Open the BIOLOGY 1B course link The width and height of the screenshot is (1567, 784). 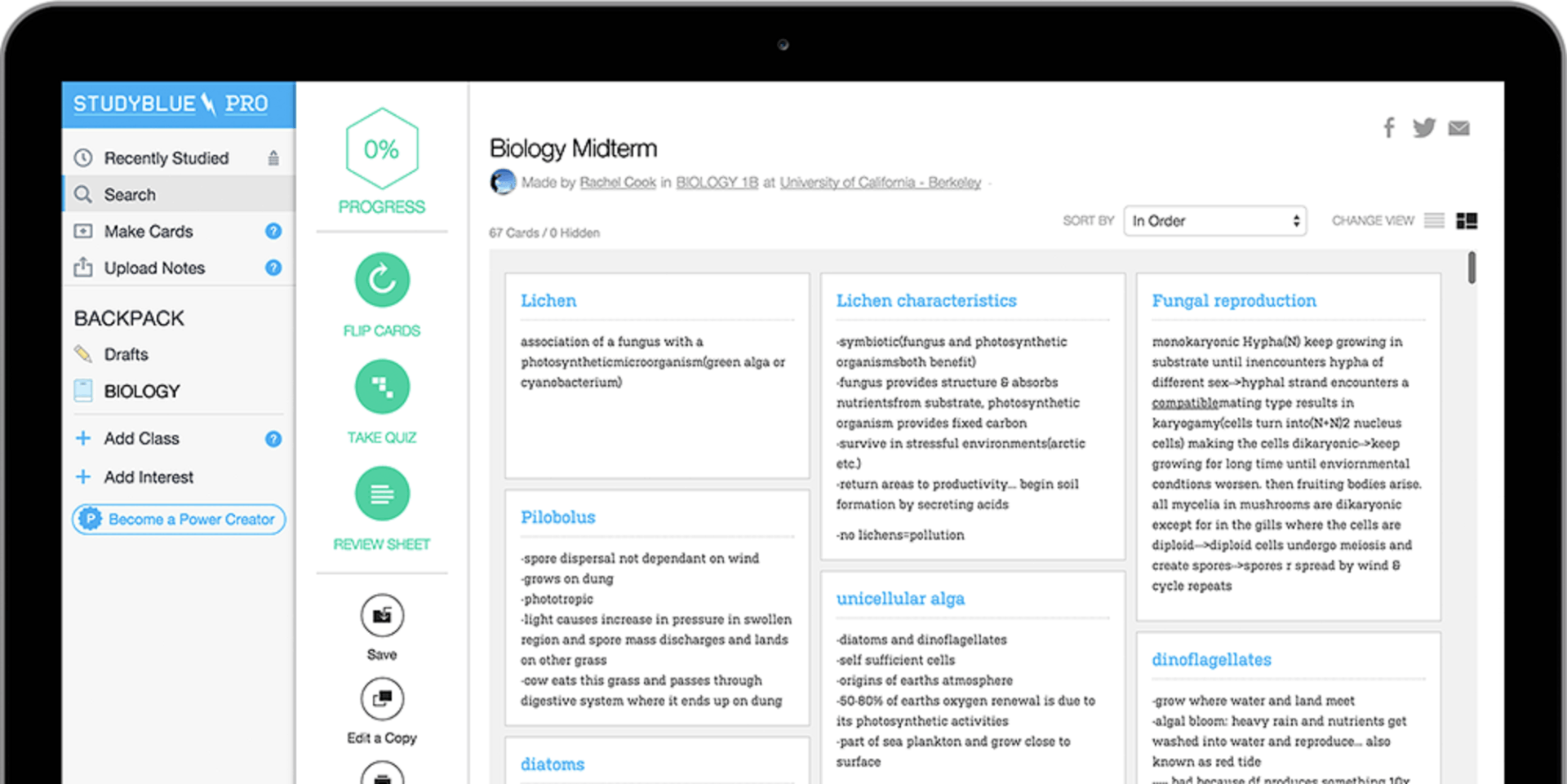click(x=717, y=182)
